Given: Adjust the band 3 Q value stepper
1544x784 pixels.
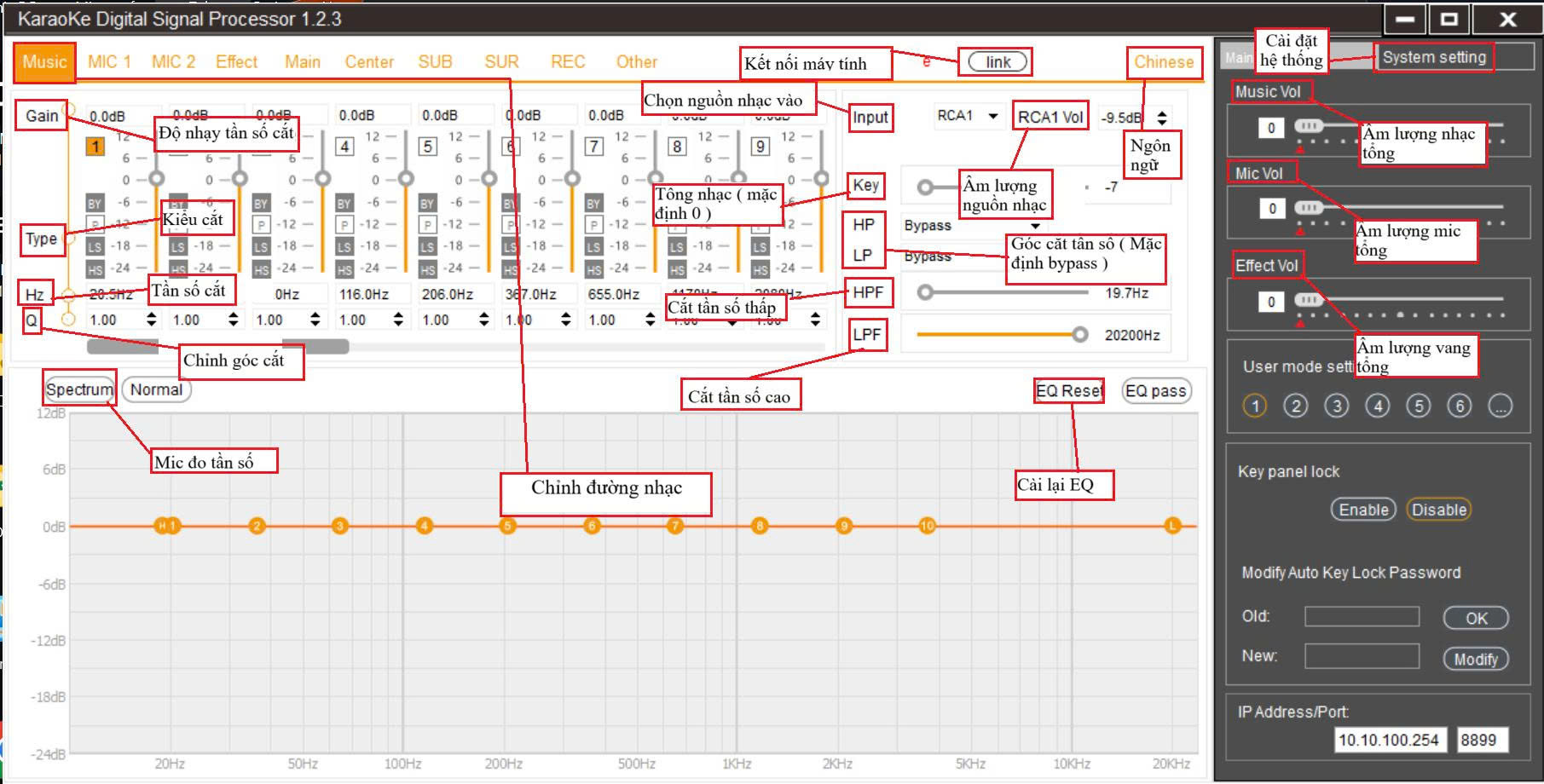Looking at the screenshot, I should [x=315, y=320].
